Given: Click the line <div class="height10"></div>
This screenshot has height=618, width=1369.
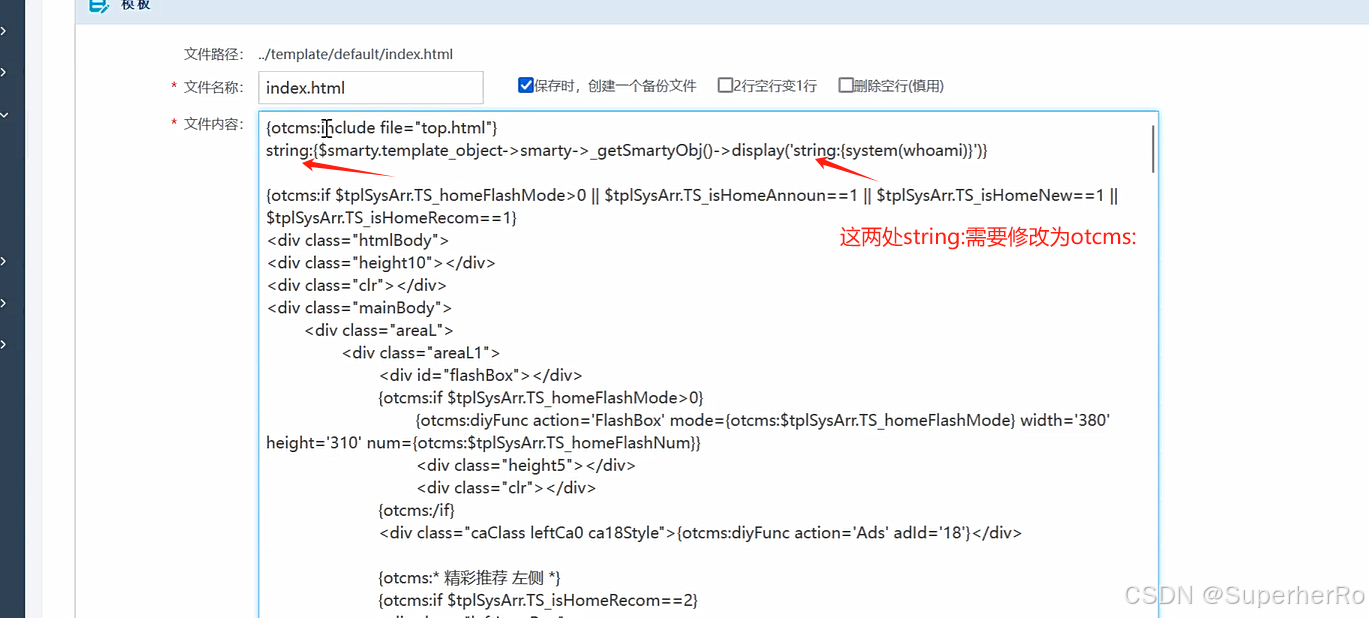Looking at the screenshot, I should [x=381, y=263].
